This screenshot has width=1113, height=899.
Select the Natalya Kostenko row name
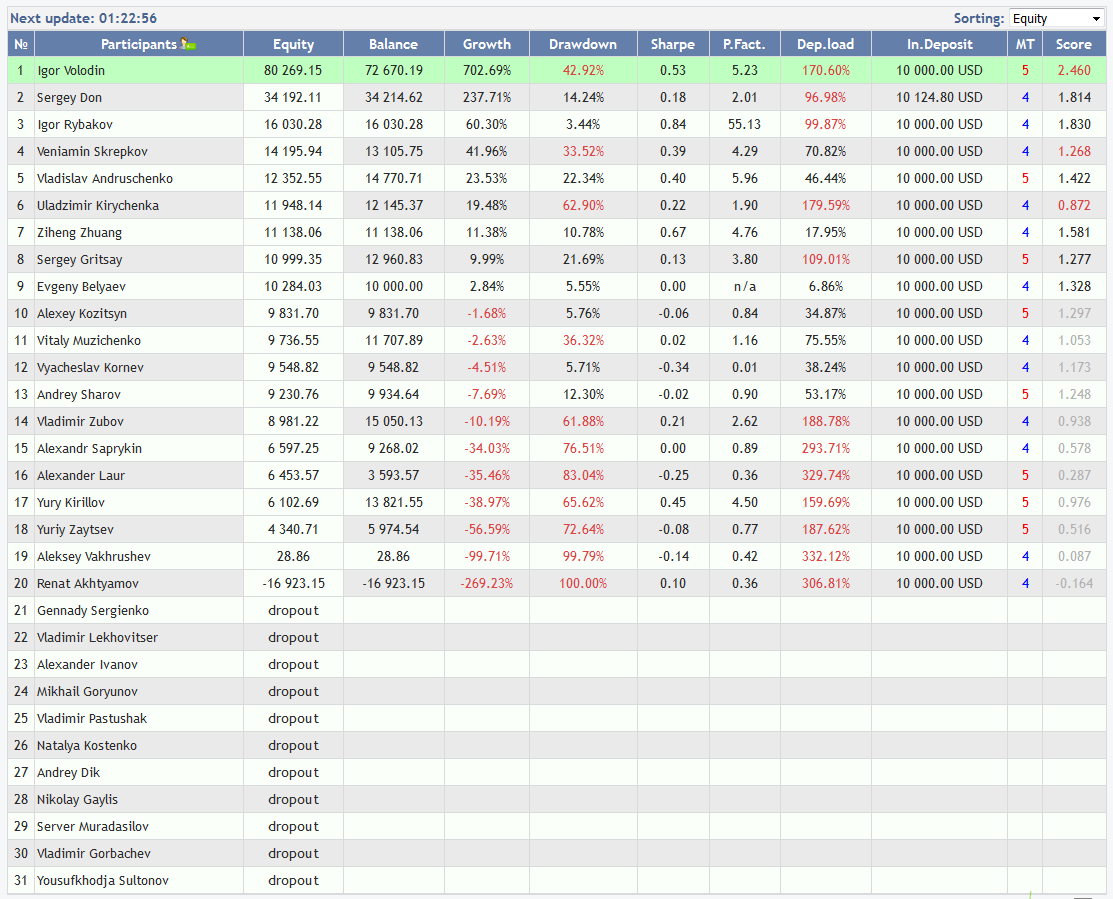tap(87, 744)
